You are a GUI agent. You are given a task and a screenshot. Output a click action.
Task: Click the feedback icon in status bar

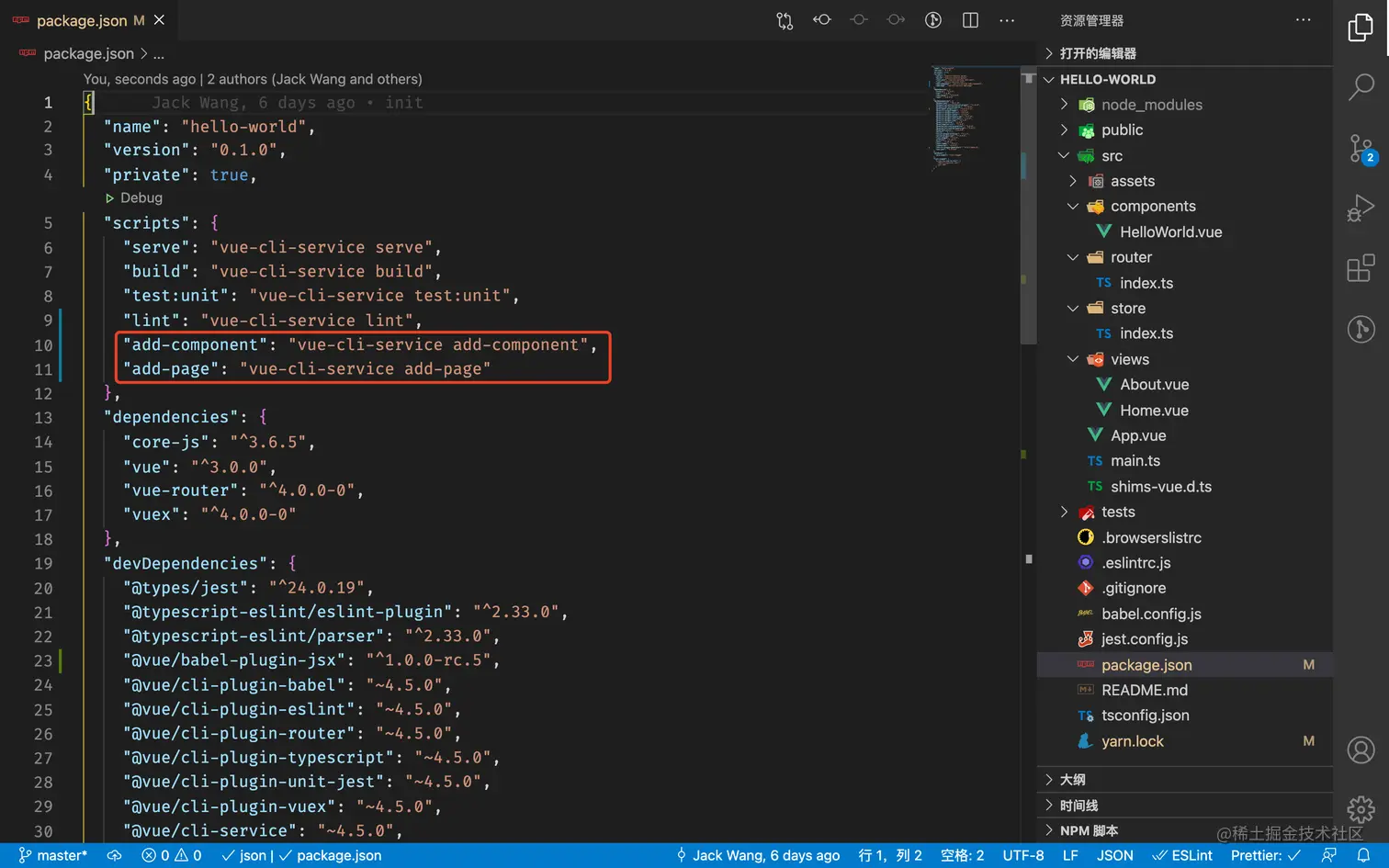1328,855
